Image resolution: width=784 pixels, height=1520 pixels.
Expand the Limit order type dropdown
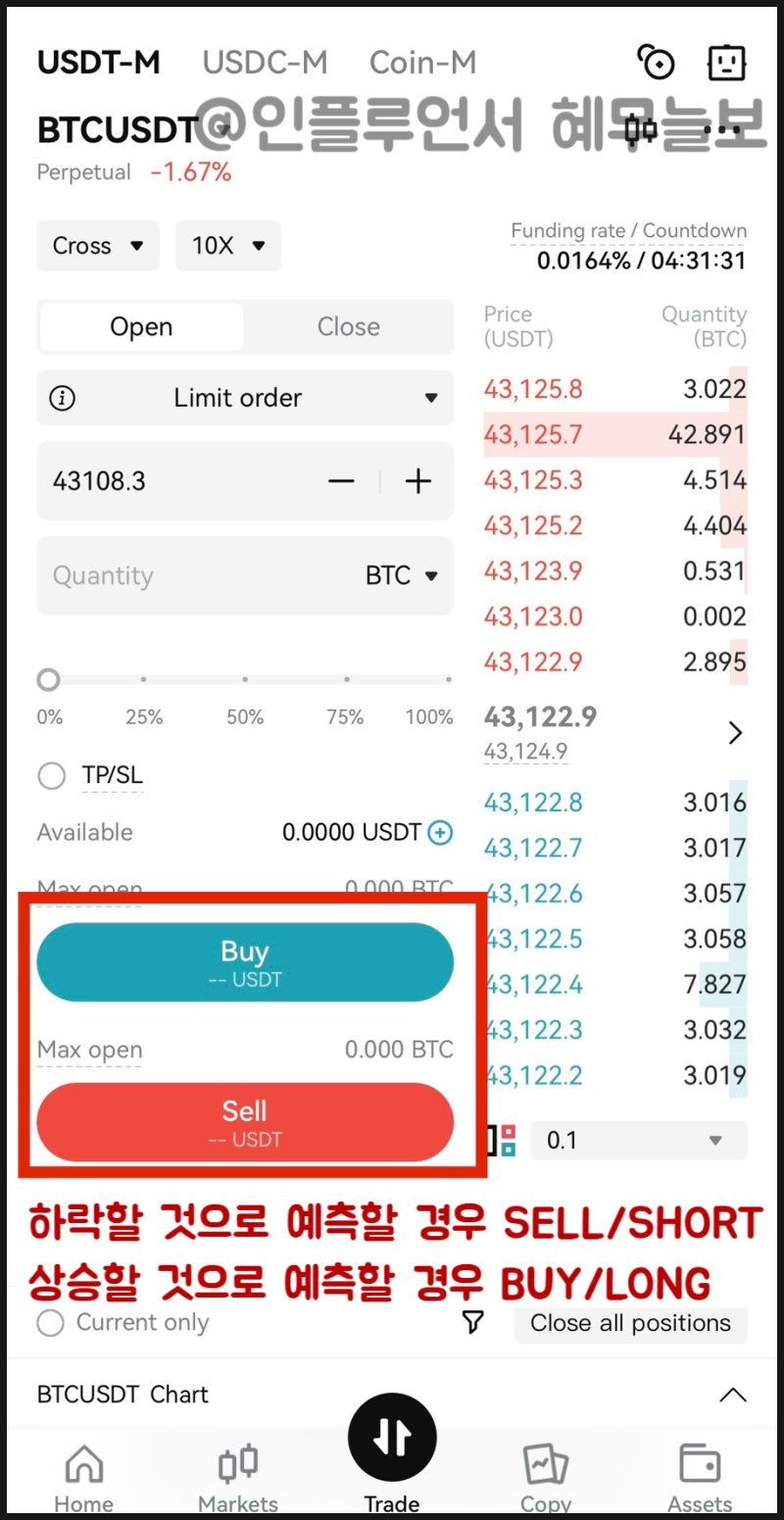245,398
